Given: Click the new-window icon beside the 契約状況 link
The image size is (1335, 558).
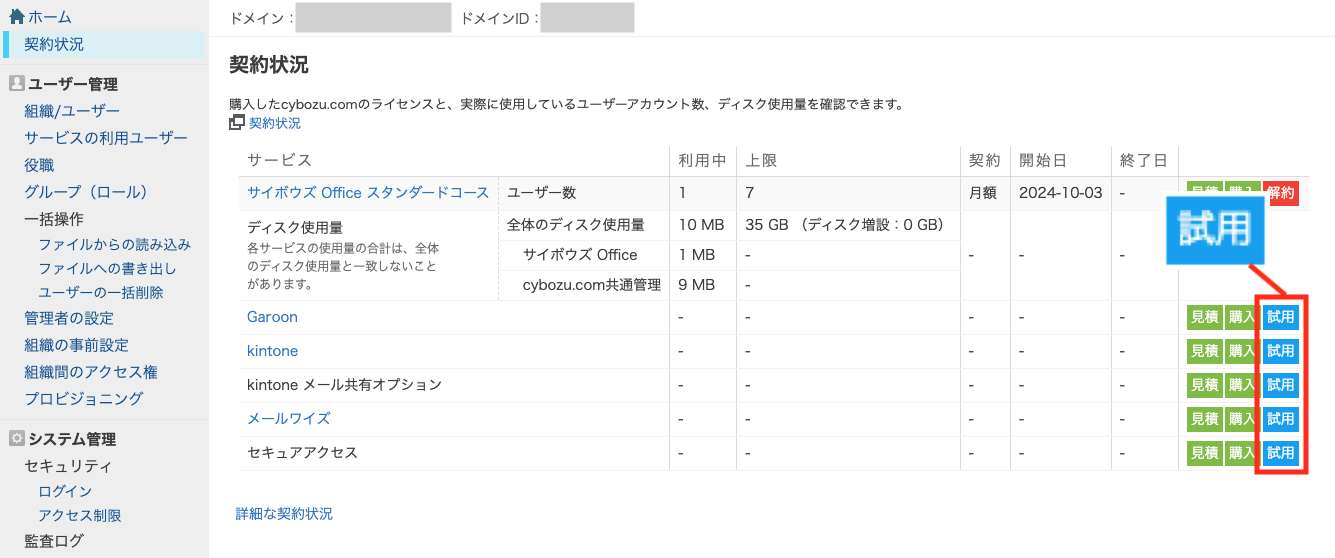Looking at the screenshot, I should point(237,123).
